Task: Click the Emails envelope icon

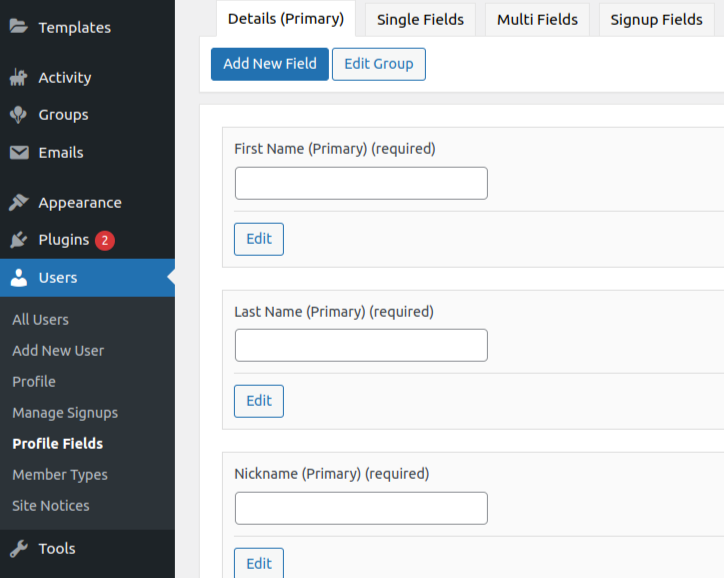Action: click(19, 153)
